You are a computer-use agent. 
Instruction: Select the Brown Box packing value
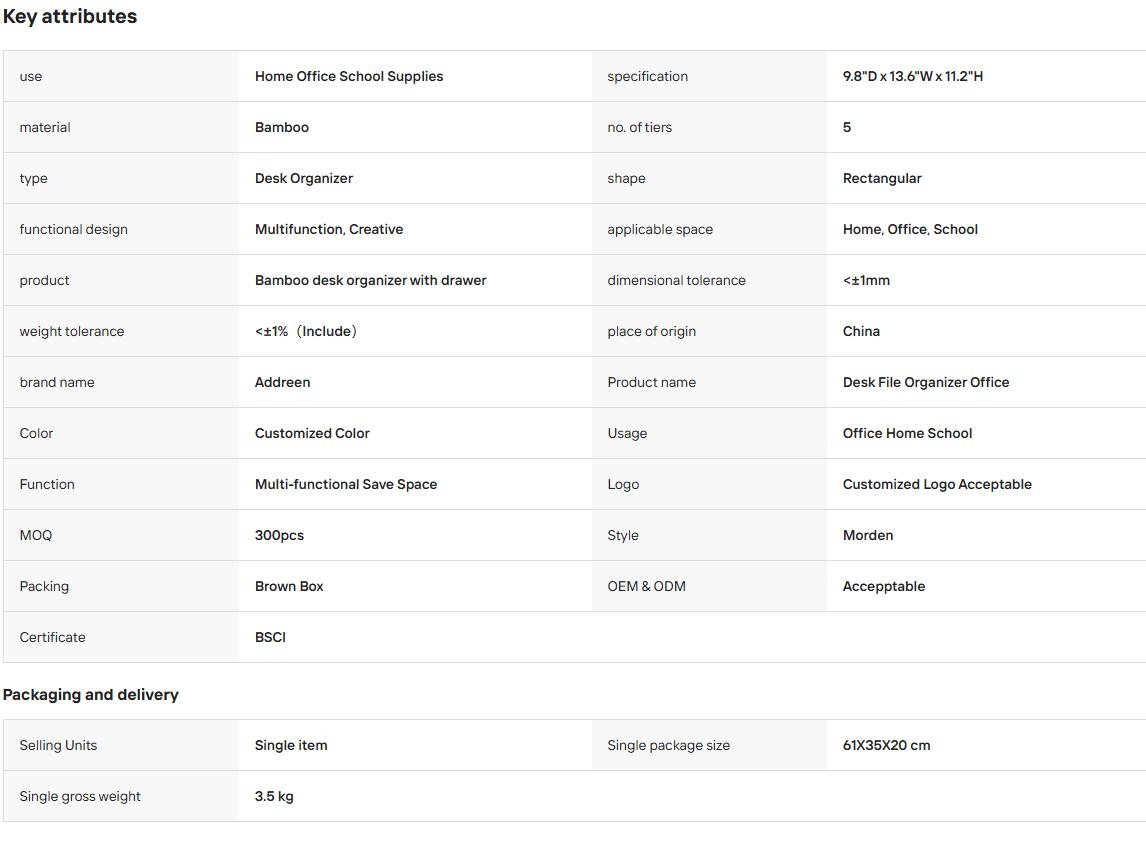pos(289,586)
